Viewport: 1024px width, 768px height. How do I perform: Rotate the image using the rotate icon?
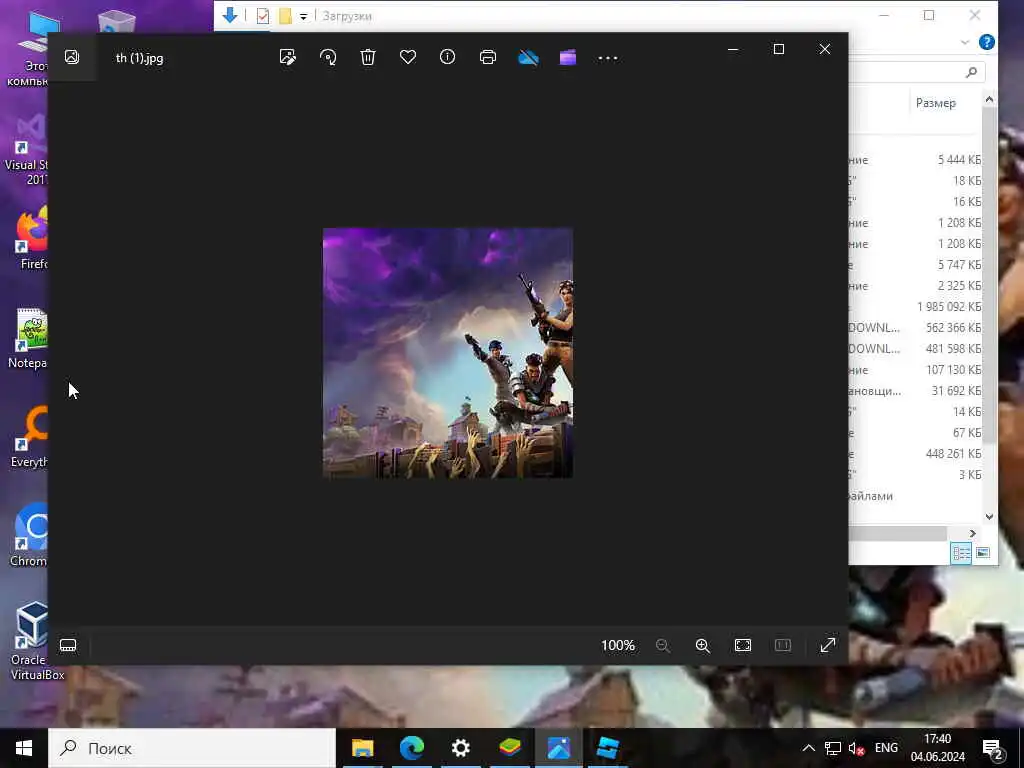328,57
